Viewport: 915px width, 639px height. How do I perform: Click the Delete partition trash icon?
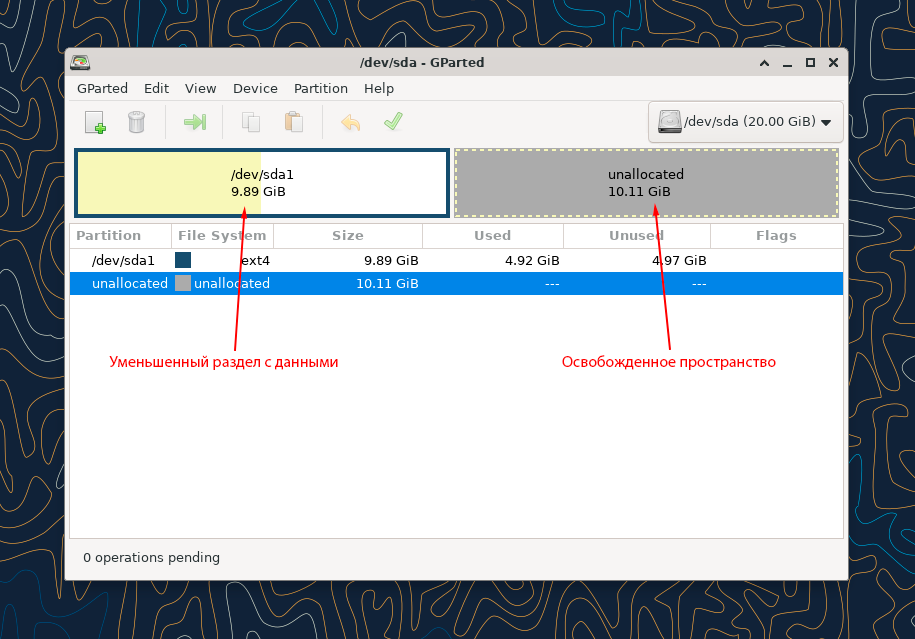tap(137, 123)
